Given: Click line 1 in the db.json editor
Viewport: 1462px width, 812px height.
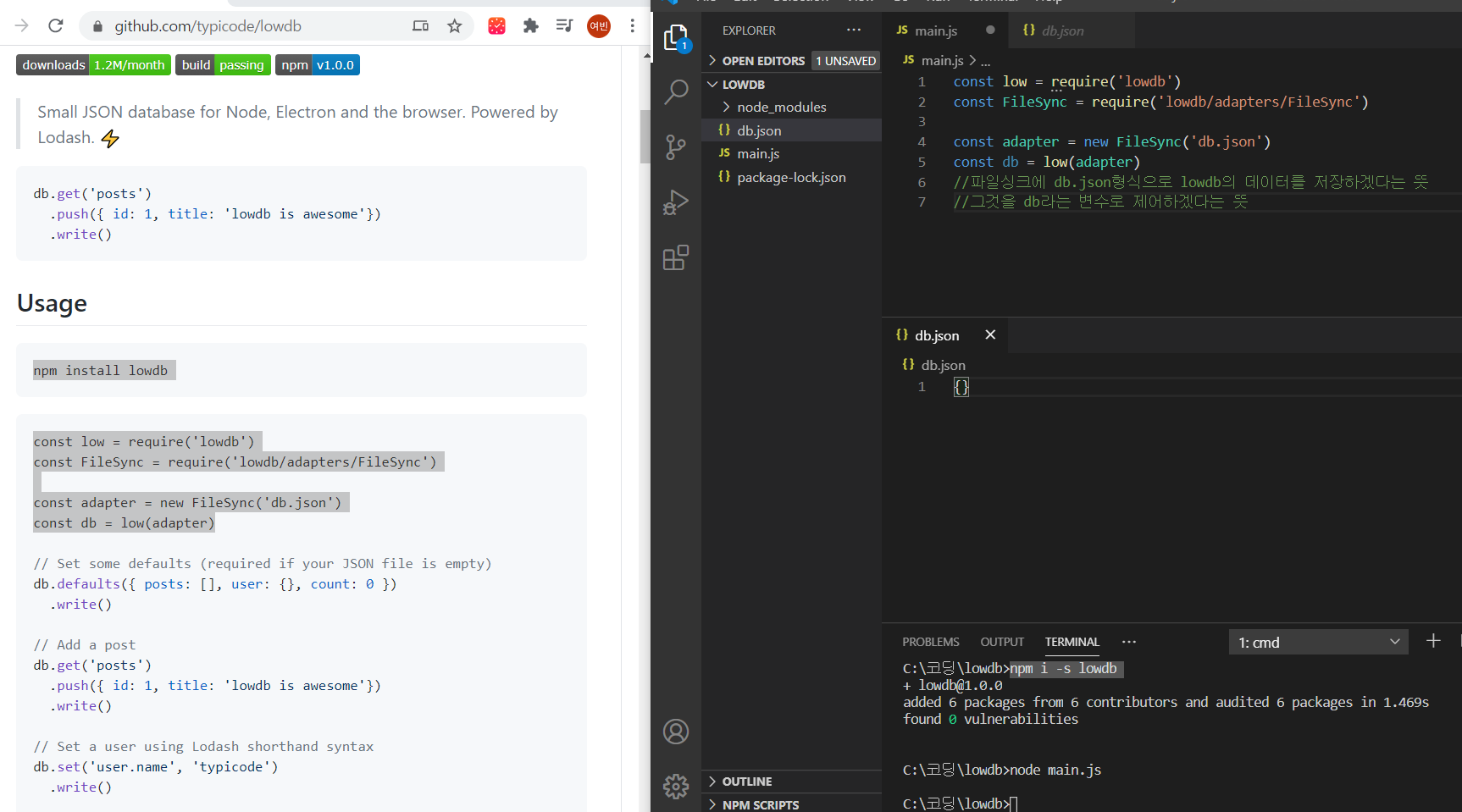Looking at the screenshot, I should (x=961, y=387).
